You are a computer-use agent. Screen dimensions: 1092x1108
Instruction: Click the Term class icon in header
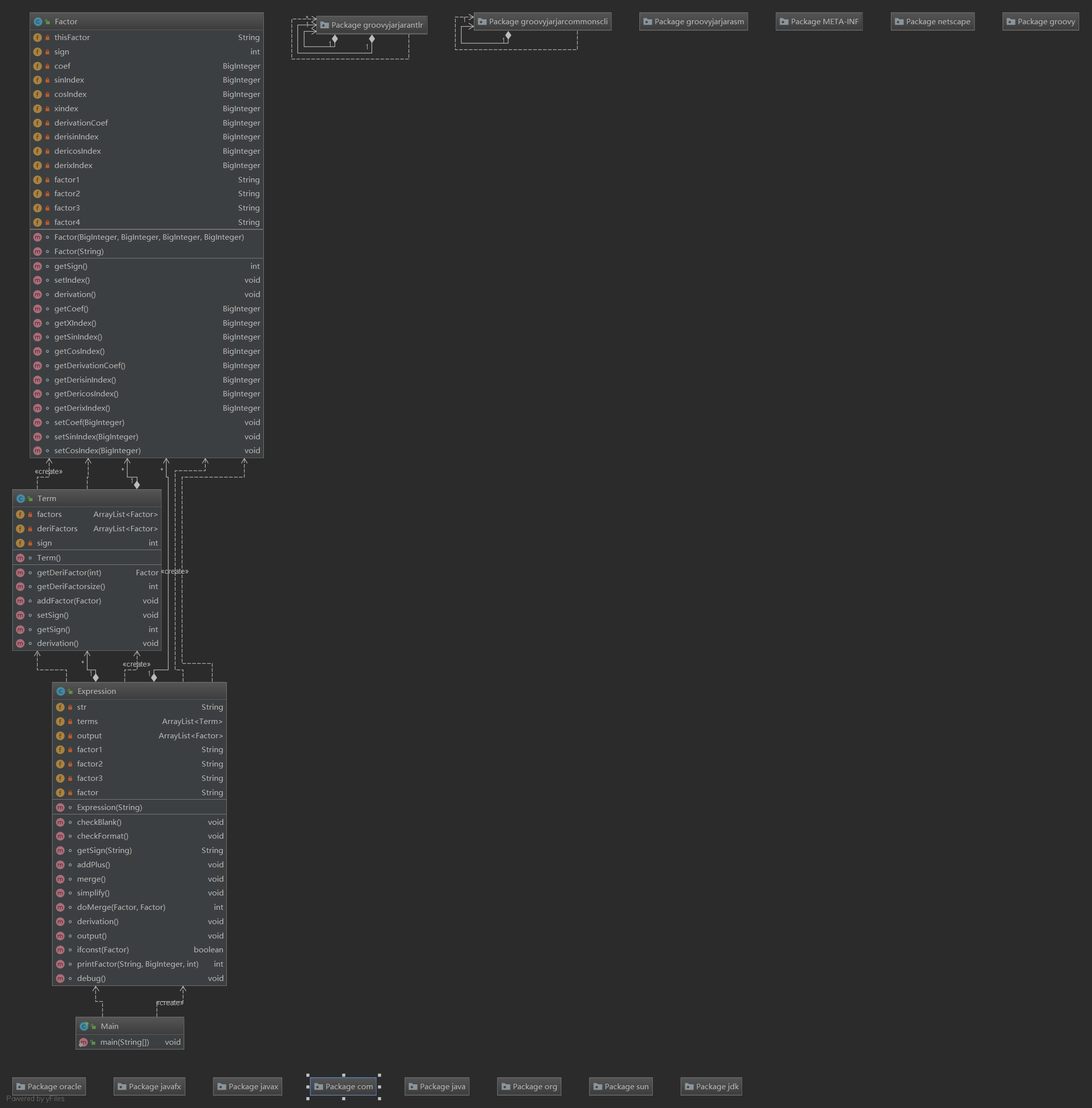point(21,499)
